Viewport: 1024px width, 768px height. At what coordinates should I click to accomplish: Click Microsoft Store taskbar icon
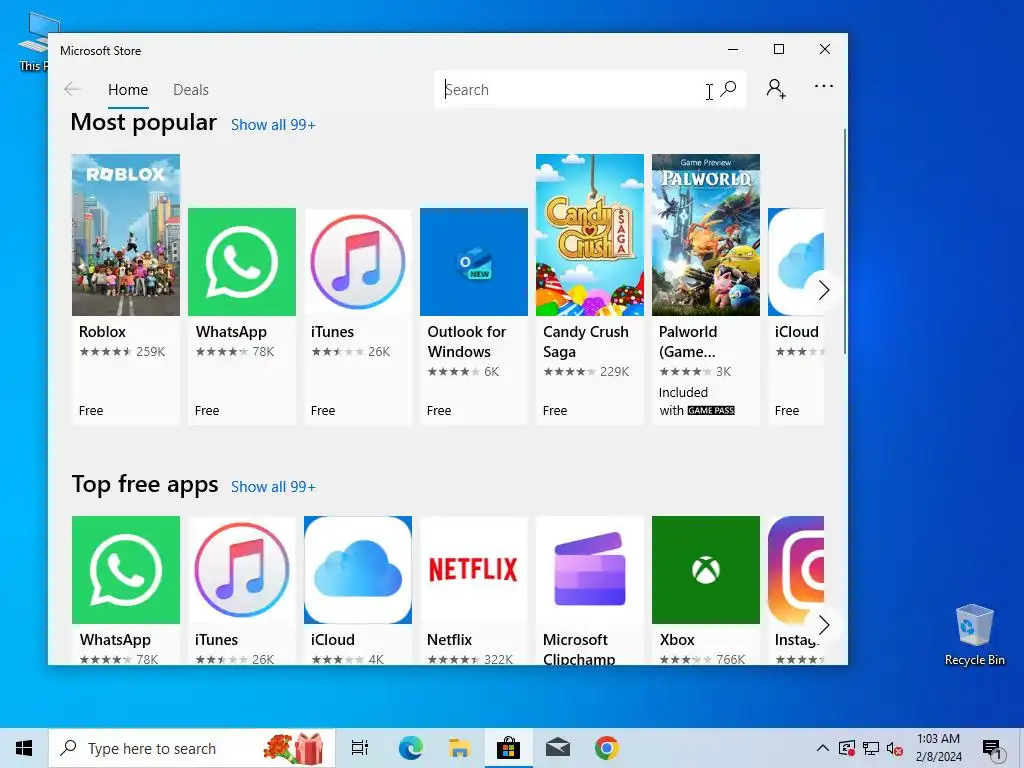click(x=508, y=748)
